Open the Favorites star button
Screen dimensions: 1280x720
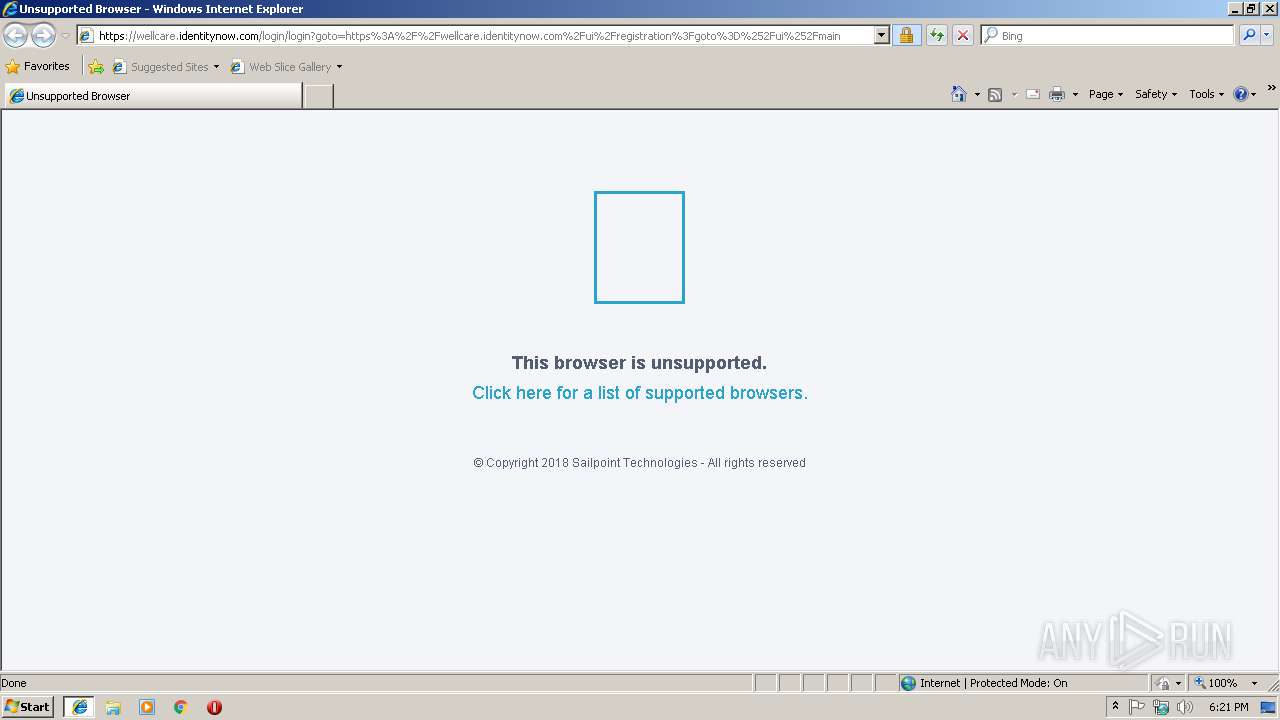(38, 66)
